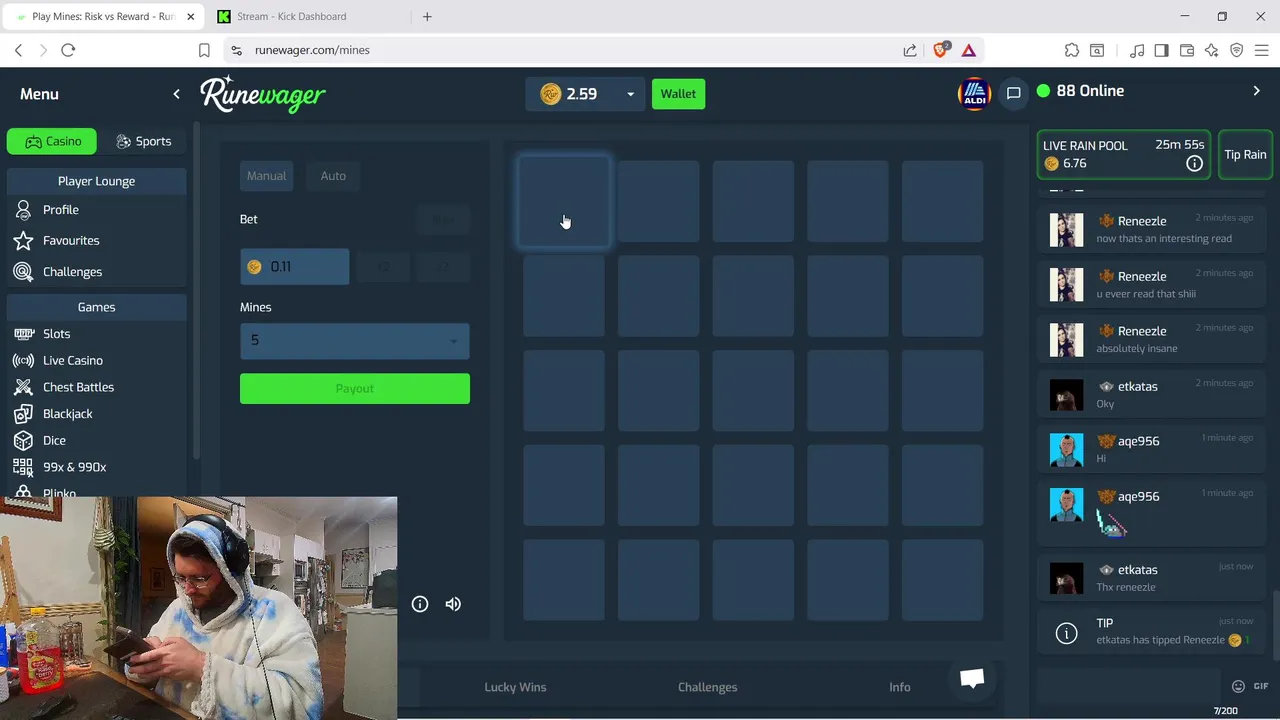The width and height of the screenshot is (1280, 720).
Task: Open the Lucky Wins tab
Action: click(x=515, y=687)
